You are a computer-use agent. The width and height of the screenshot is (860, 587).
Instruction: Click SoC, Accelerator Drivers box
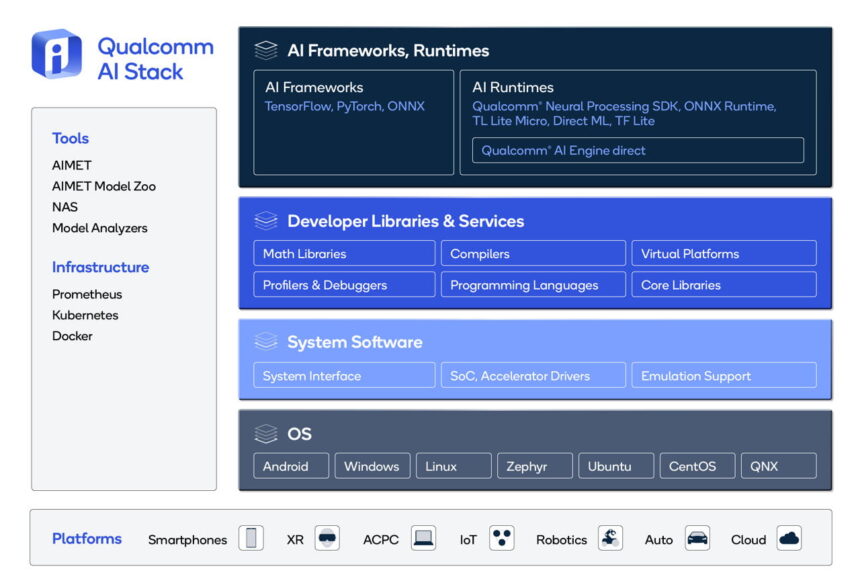pyautogui.click(x=533, y=376)
